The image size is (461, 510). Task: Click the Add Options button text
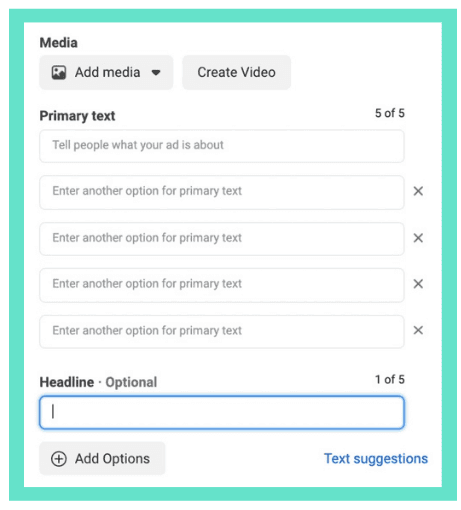112,459
